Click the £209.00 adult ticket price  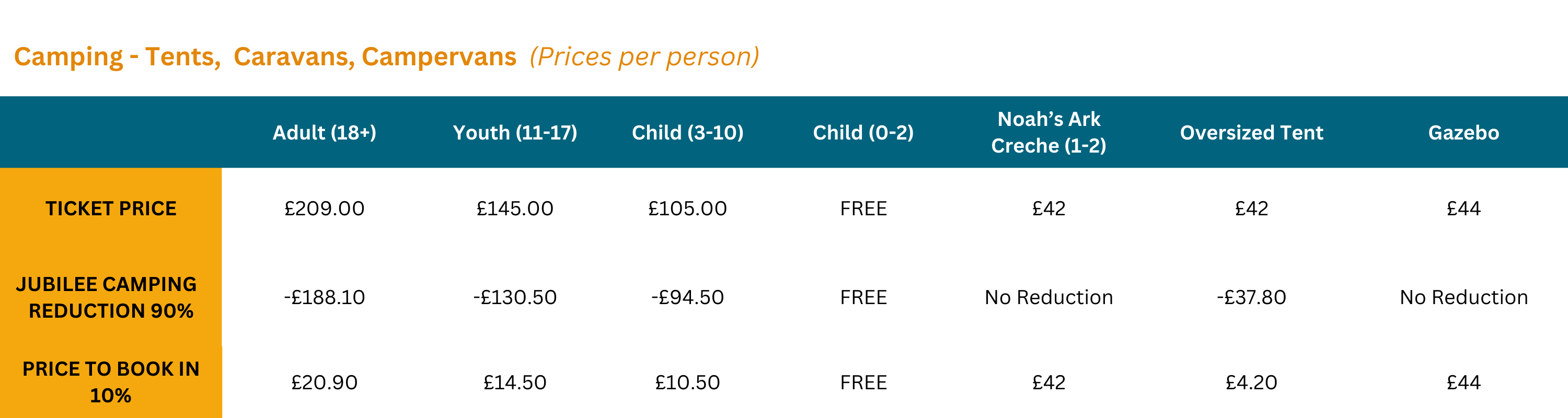pos(324,208)
